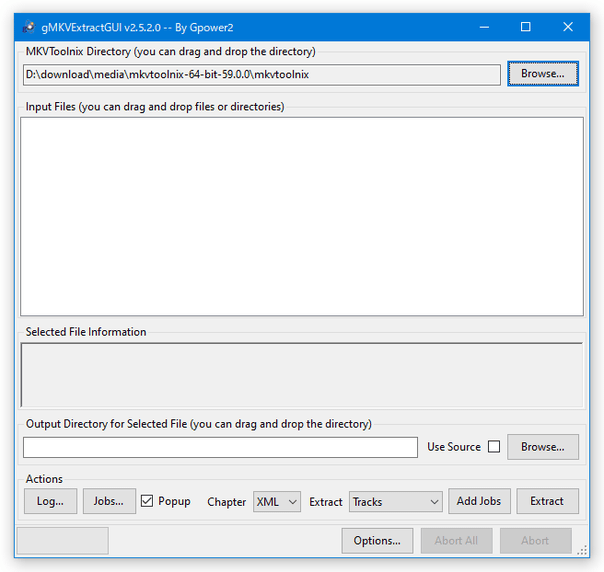Browse for the output directory
This screenshot has width=604, height=572.
click(x=543, y=447)
